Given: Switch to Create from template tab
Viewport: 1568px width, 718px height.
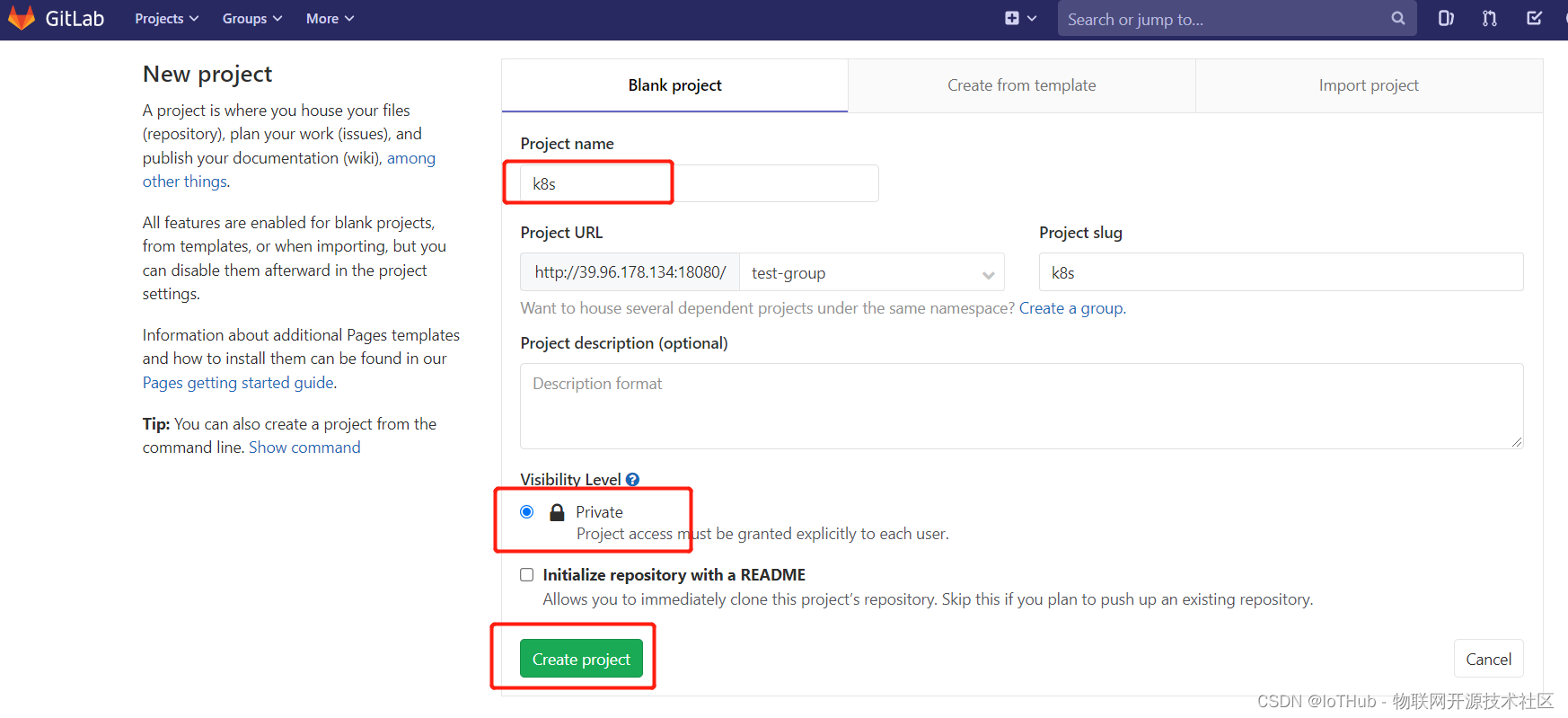Looking at the screenshot, I should tap(1022, 85).
